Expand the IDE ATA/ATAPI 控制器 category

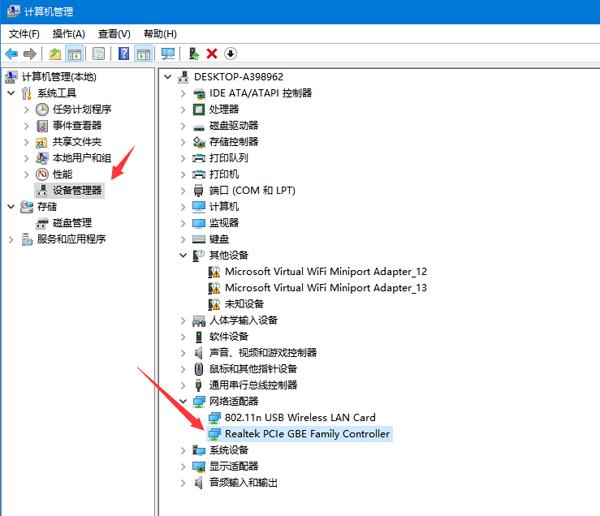click(x=183, y=93)
